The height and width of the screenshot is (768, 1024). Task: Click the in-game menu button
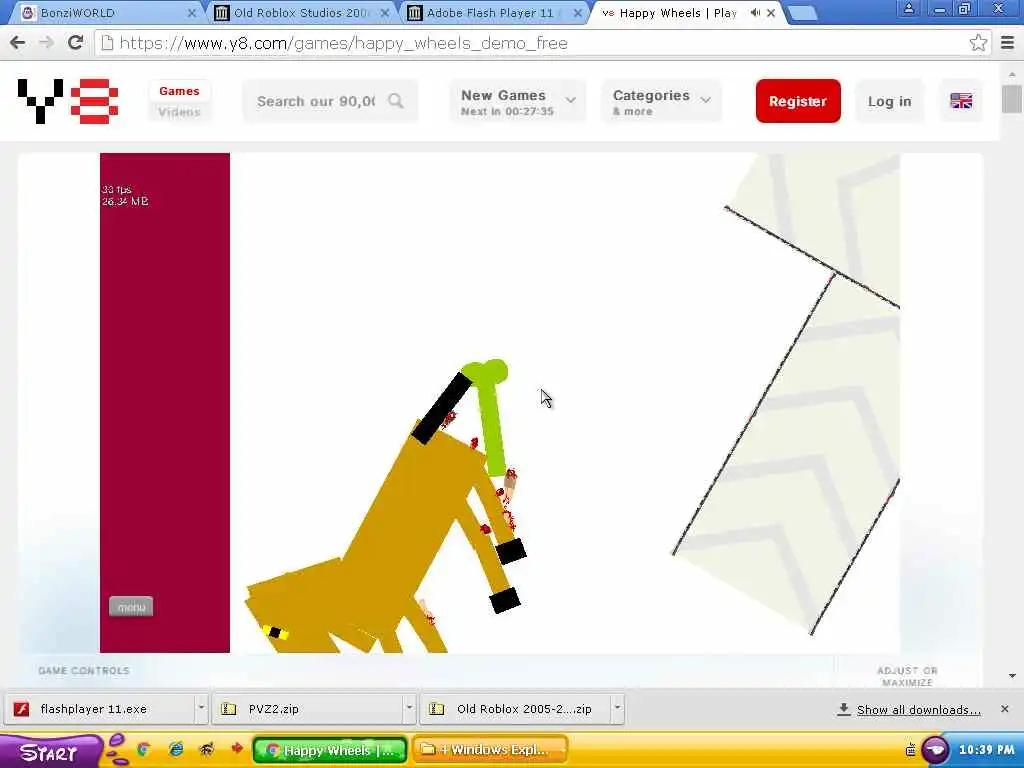(131, 607)
